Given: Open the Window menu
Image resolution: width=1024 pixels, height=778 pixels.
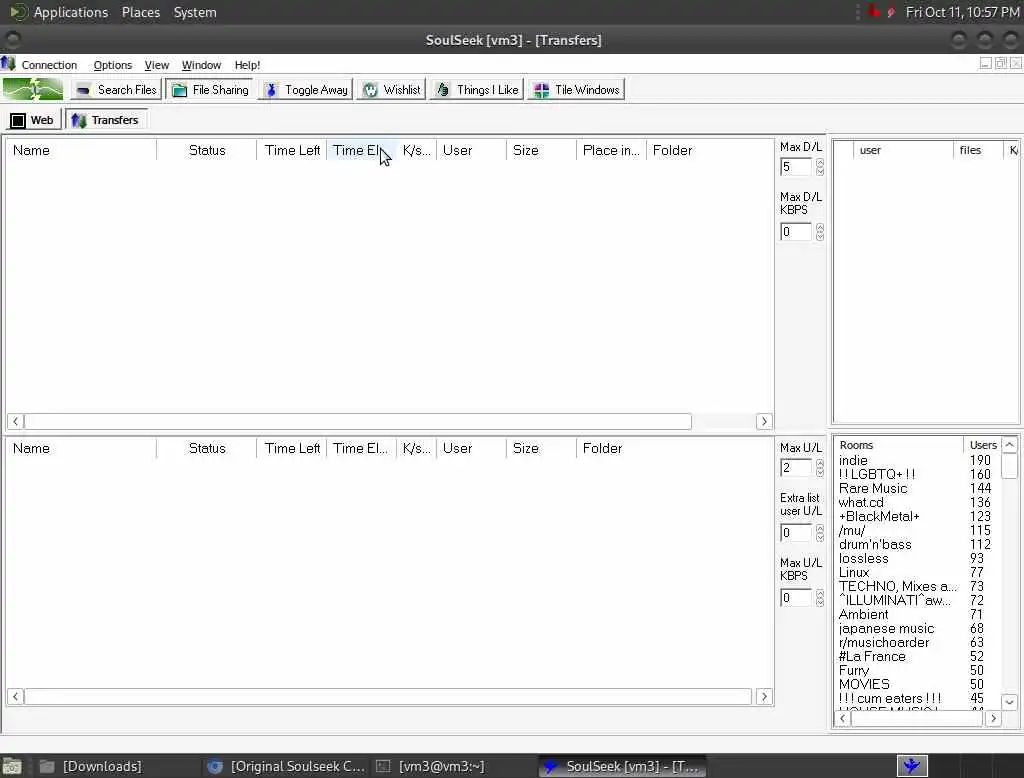Looking at the screenshot, I should coord(201,65).
